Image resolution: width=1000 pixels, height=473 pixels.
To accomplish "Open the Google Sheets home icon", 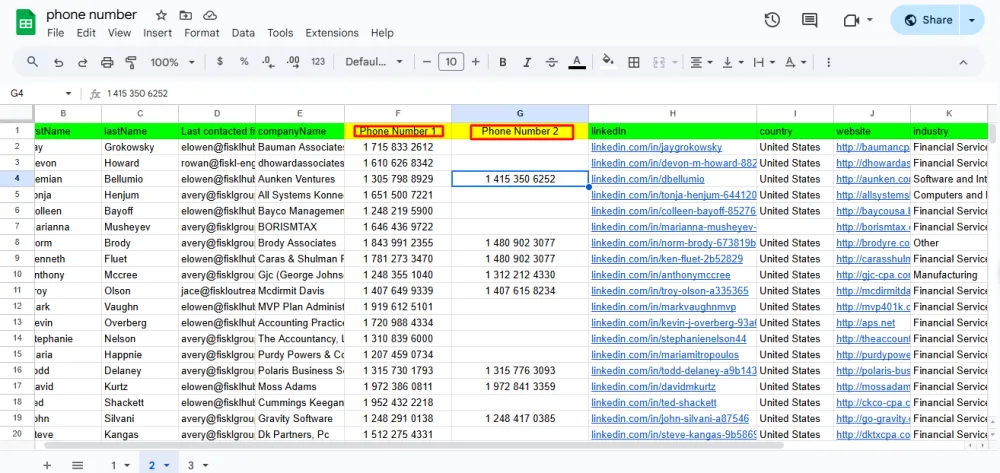I will [26, 23].
